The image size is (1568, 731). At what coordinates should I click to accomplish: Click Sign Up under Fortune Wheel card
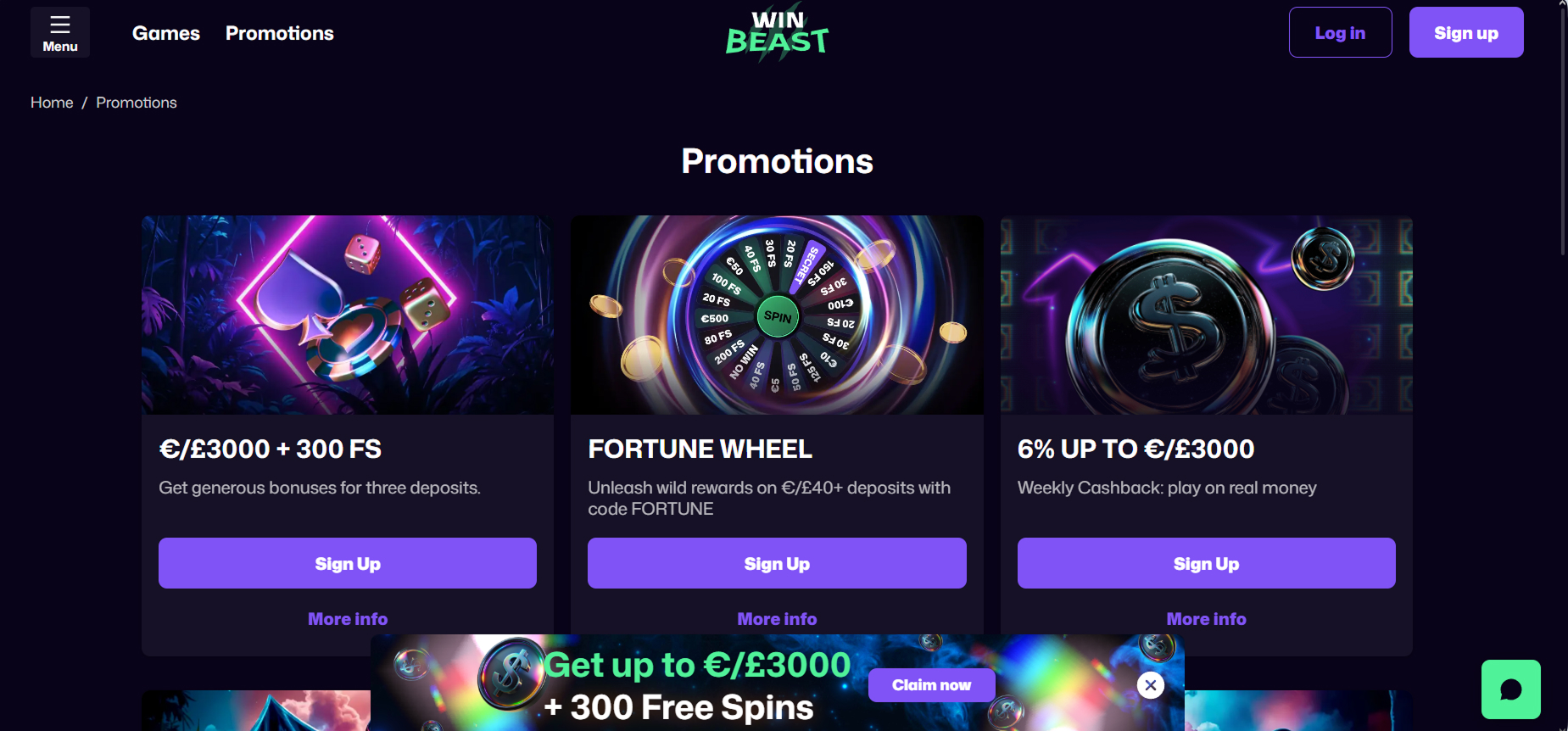[x=777, y=563]
